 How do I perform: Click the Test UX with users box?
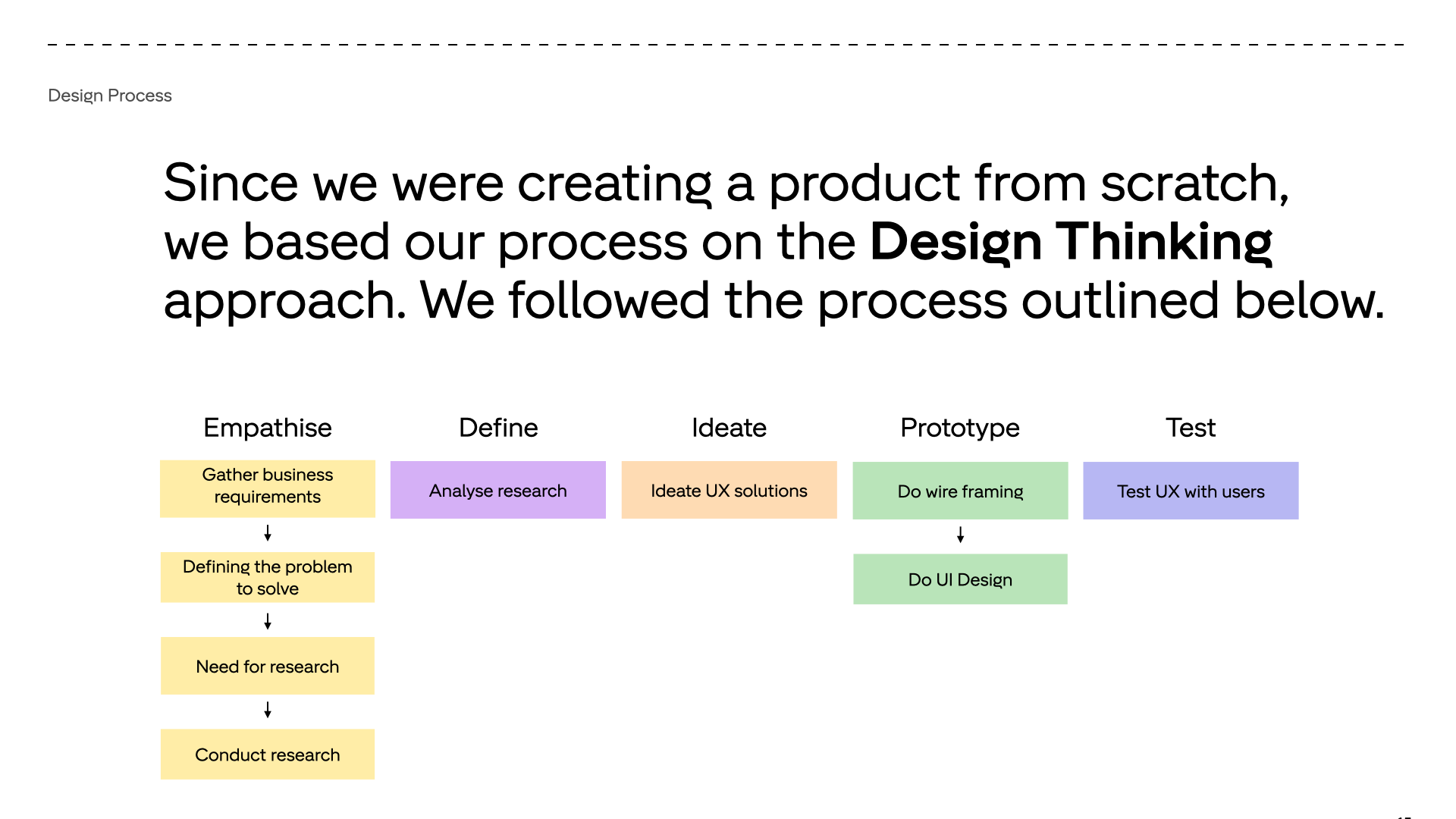pyautogui.click(x=1191, y=491)
